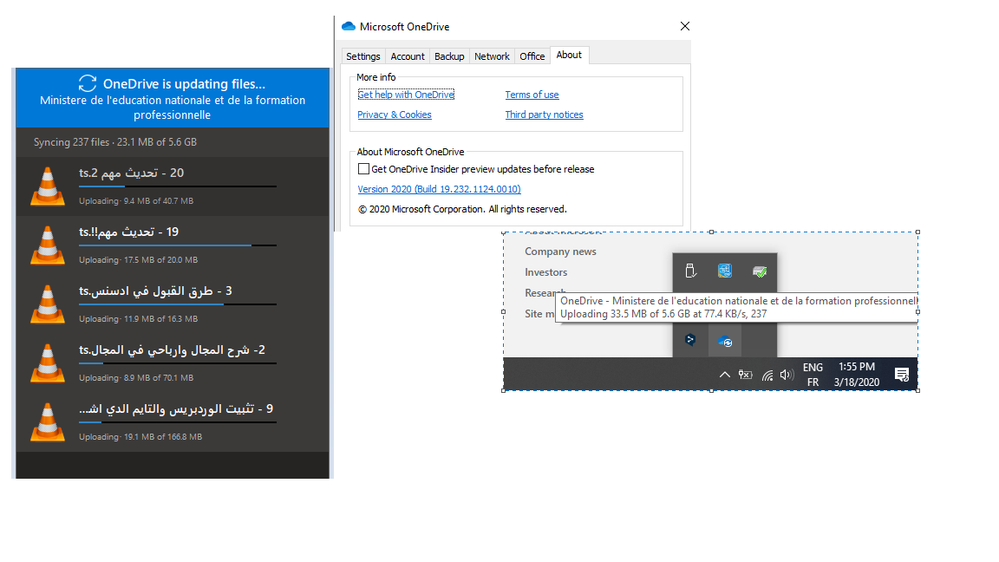Close the Microsoft OneDrive dialog
The width and height of the screenshot is (999, 562).
coord(685,26)
